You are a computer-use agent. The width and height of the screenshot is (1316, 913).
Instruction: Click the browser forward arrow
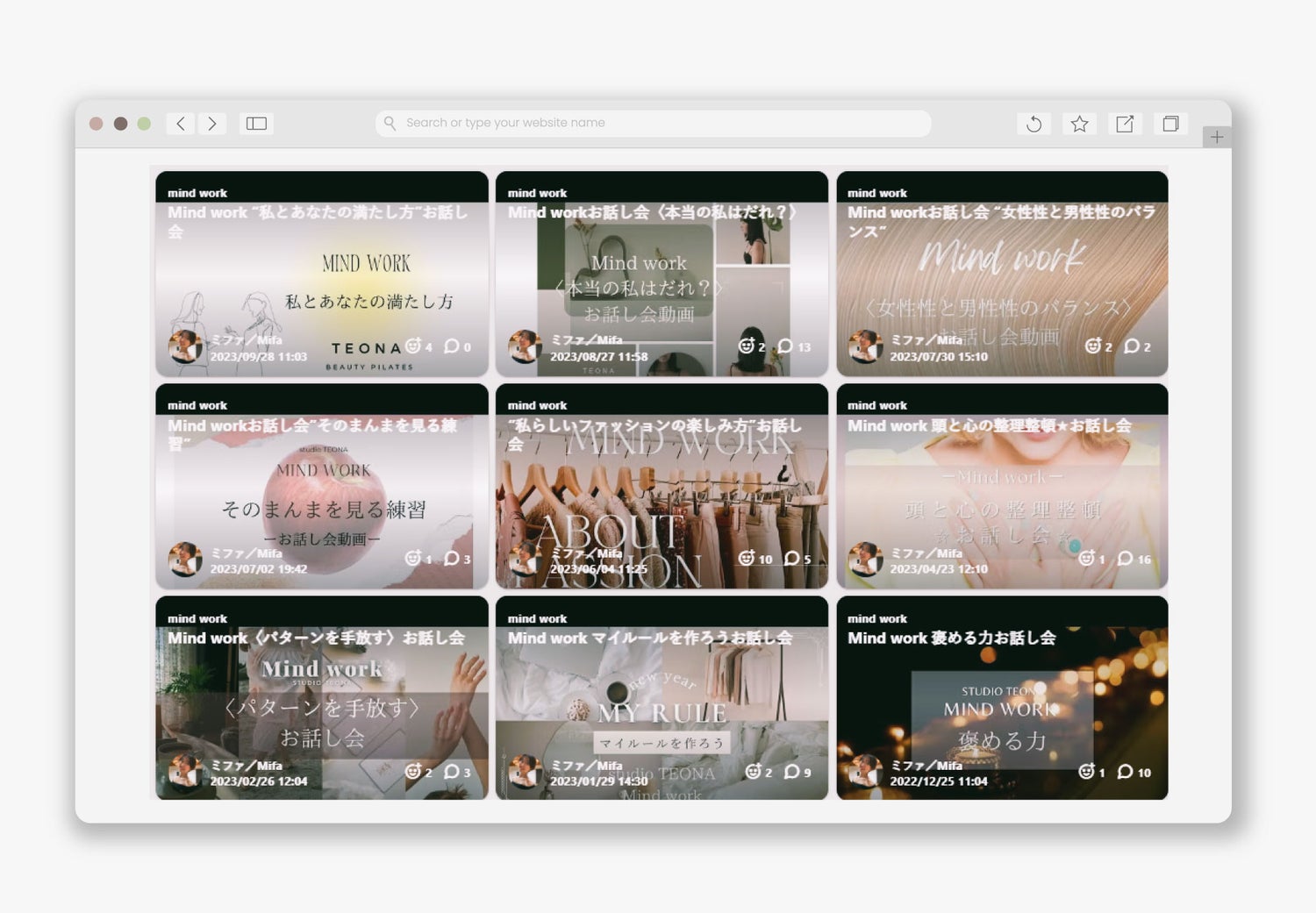click(211, 124)
